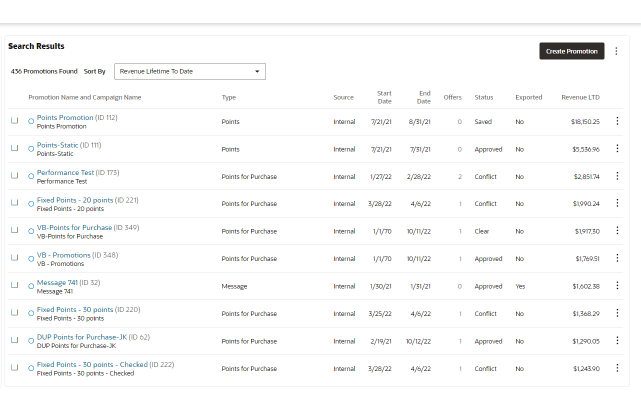Check the Performance Test row checkbox
The height and width of the screenshot is (398, 641).
[15, 175]
